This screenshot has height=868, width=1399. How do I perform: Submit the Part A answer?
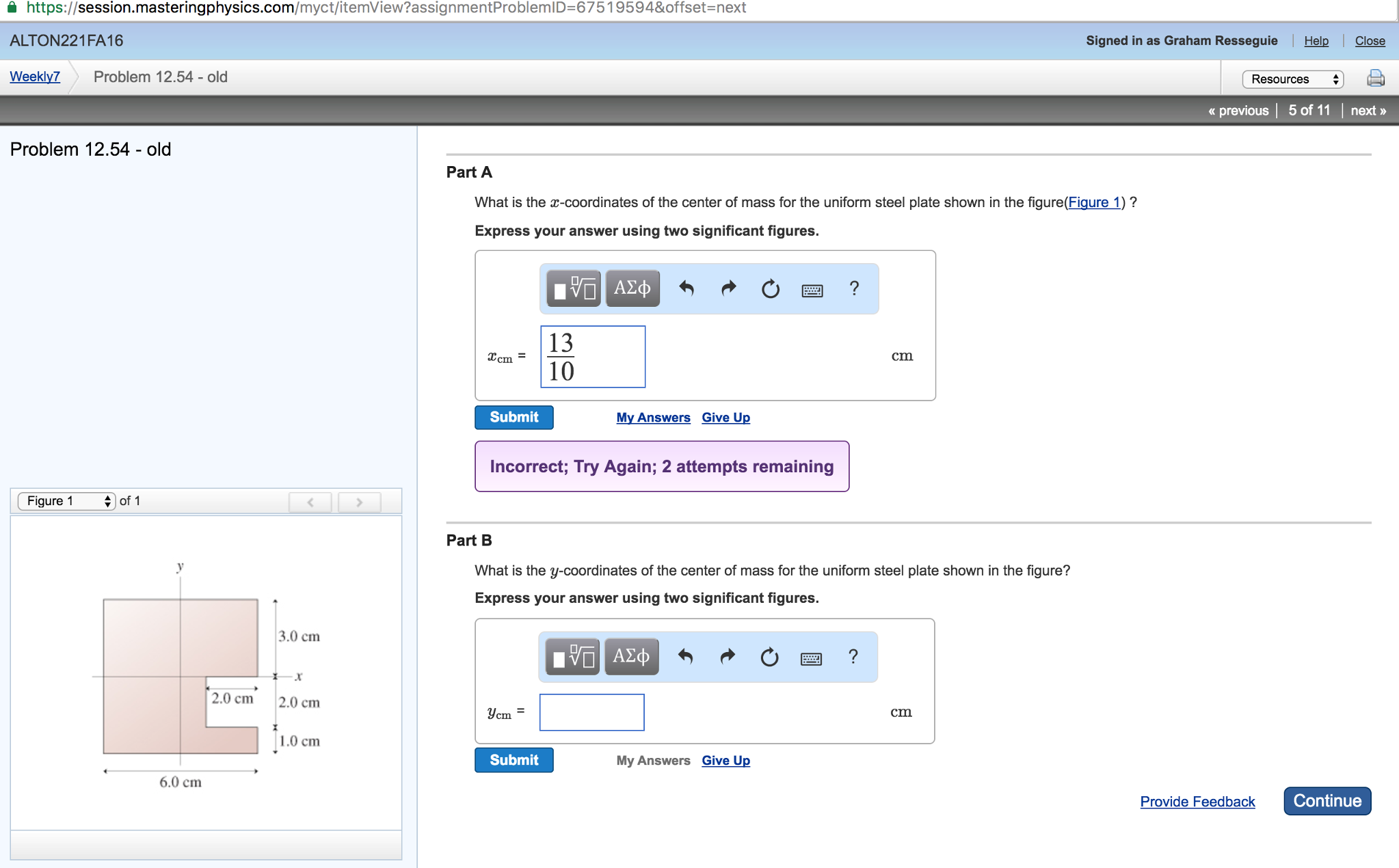pyautogui.click(x=514, y=418)
